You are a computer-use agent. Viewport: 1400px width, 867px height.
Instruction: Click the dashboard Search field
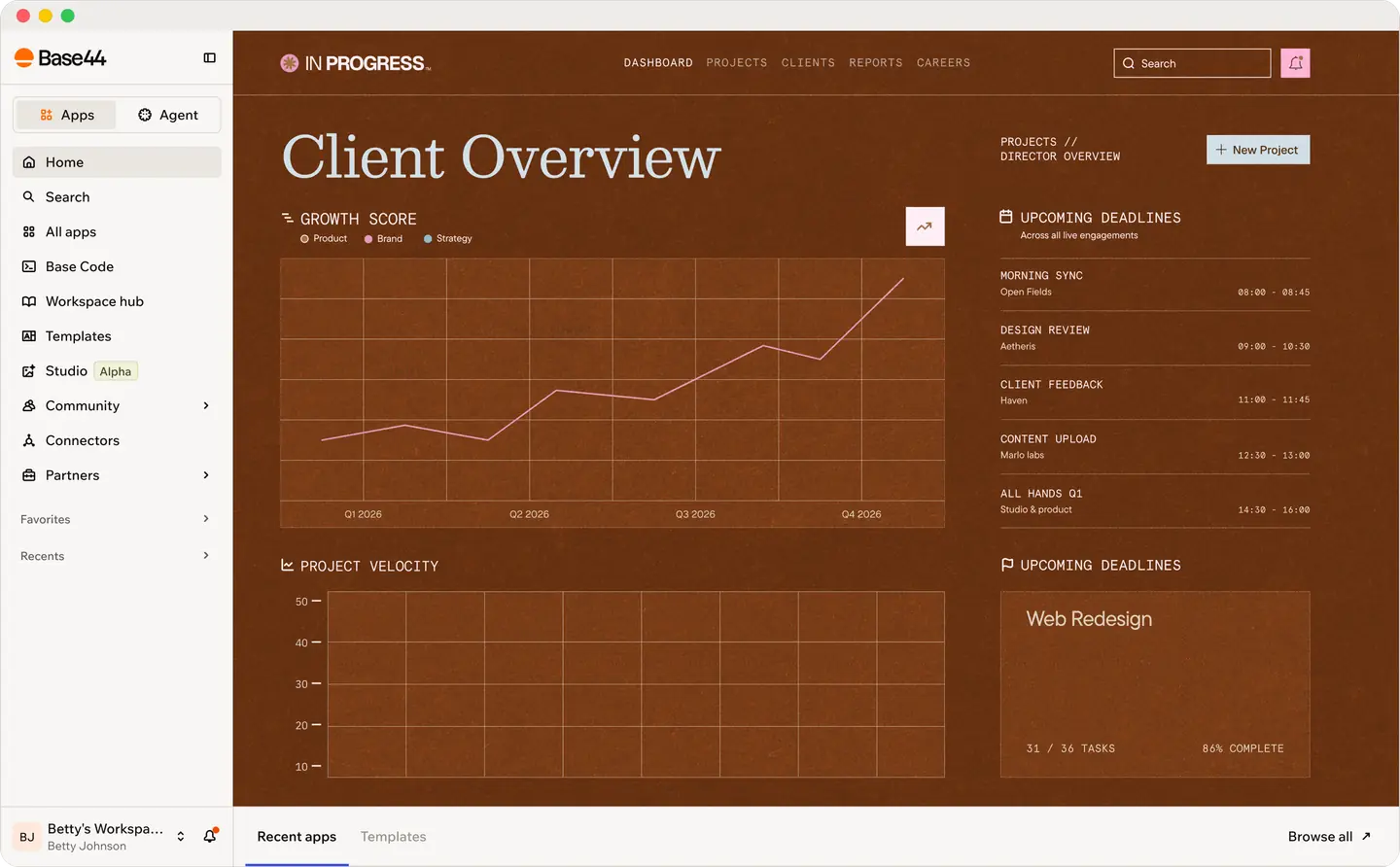1192,63
